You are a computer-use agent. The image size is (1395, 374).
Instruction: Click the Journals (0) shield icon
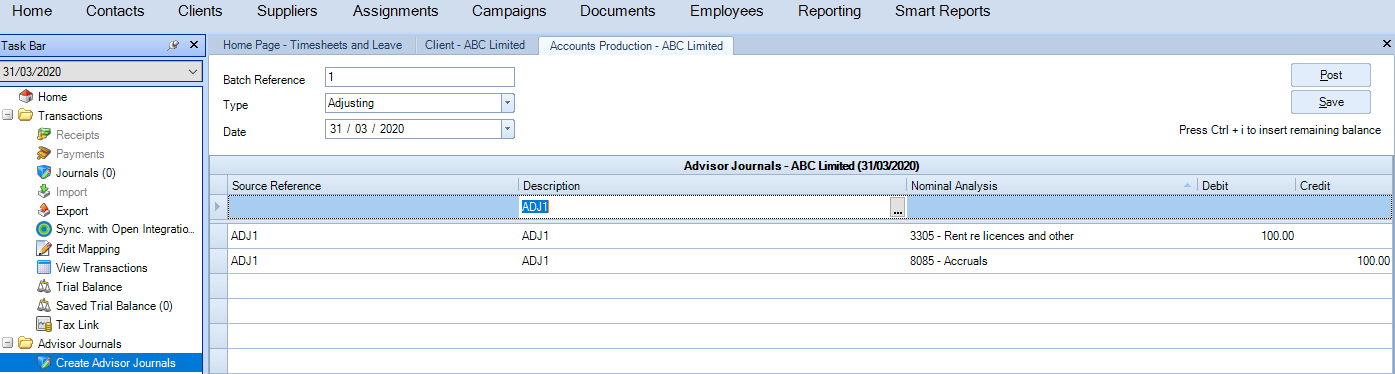pos(44,173)
